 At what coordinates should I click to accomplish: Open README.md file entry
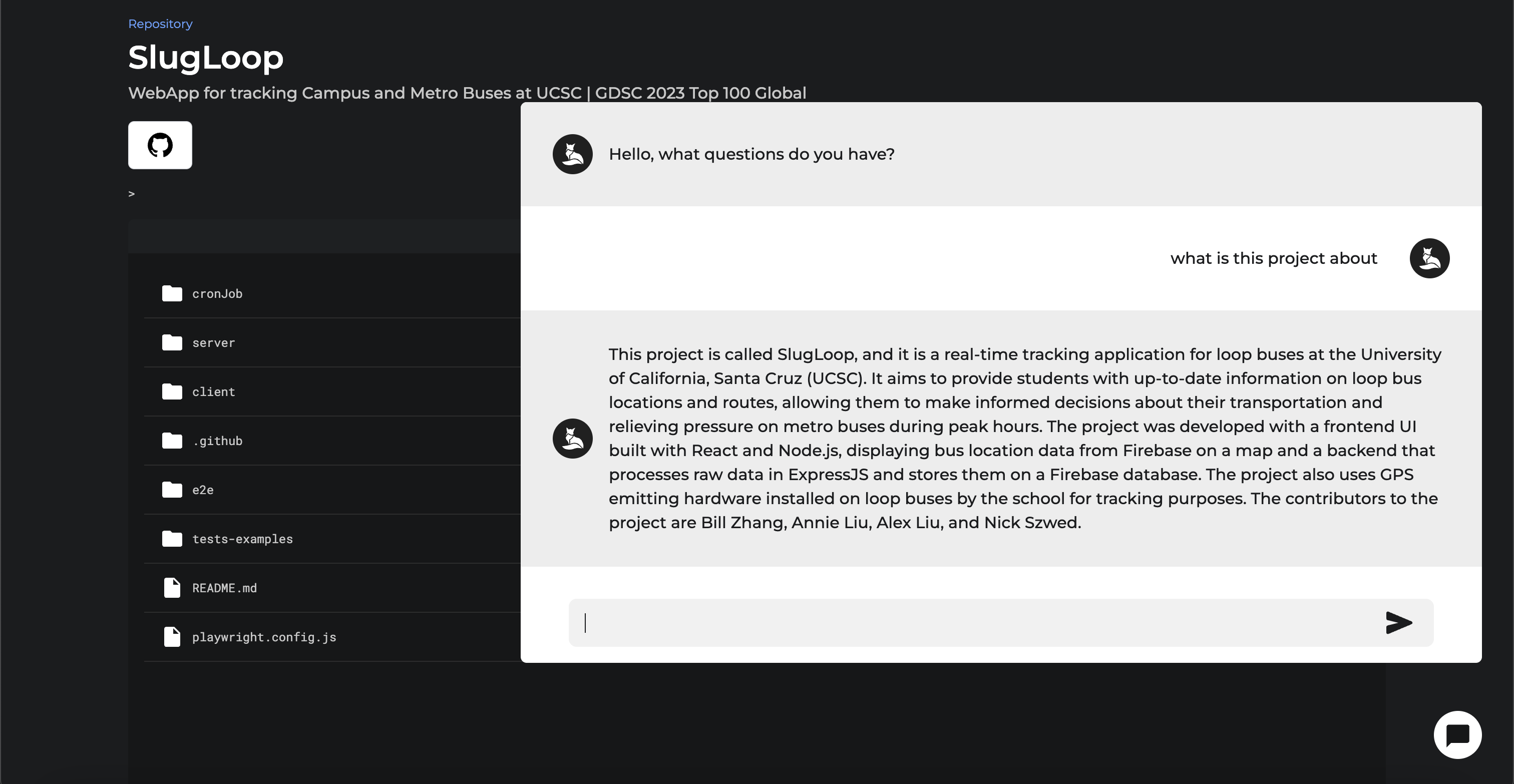point(332,588)
